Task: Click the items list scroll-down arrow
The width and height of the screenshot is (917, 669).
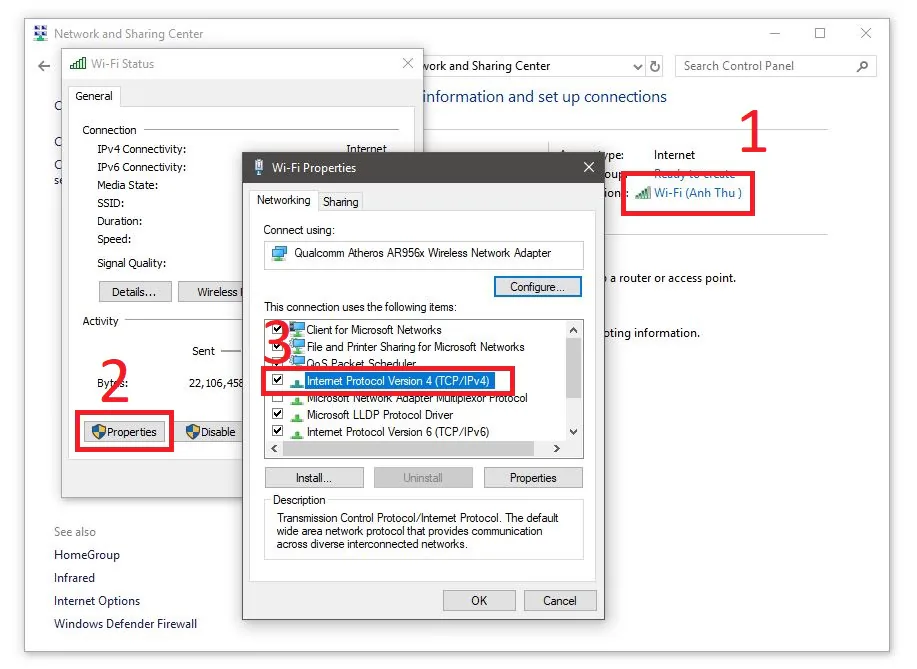Action: pyautogui.click(x=574, y=432)
